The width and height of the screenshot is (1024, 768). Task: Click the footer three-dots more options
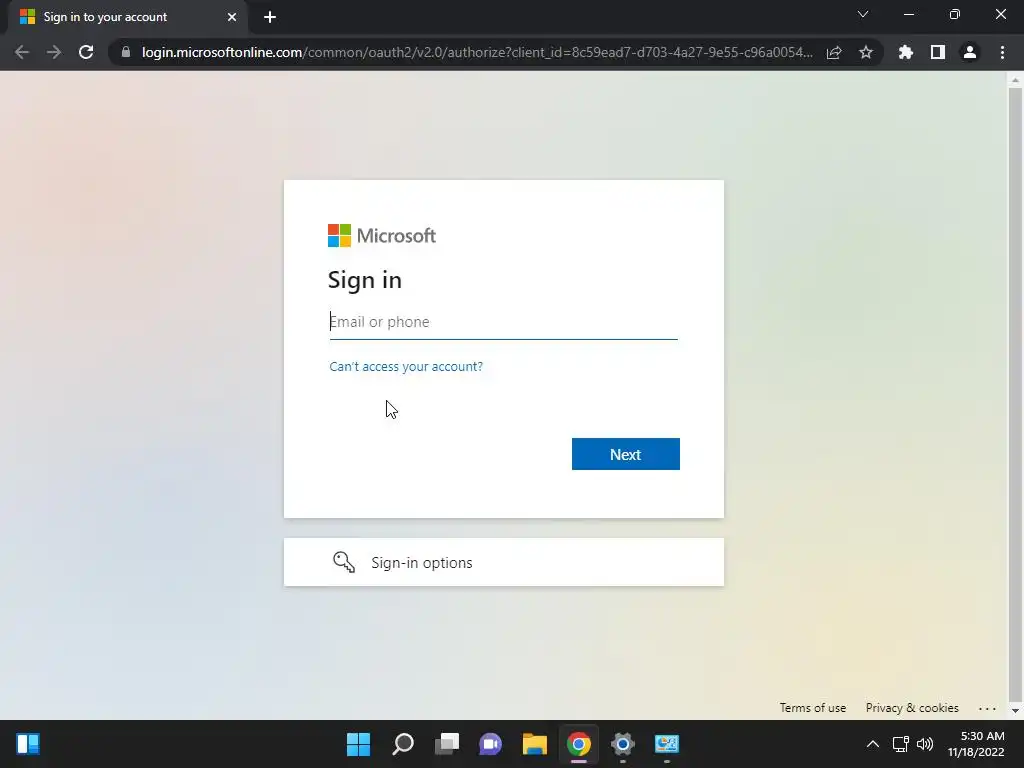tap(987, 708)
